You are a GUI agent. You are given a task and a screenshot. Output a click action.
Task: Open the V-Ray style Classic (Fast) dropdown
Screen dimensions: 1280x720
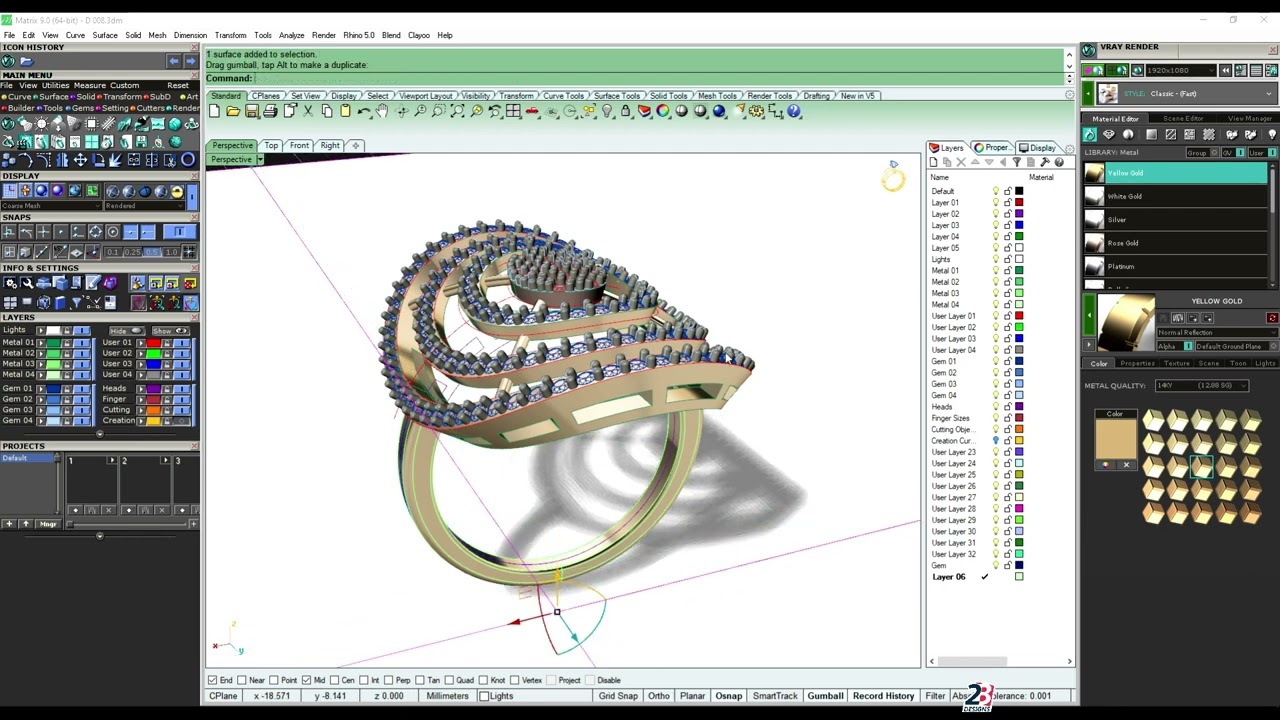click(1187, 93)
